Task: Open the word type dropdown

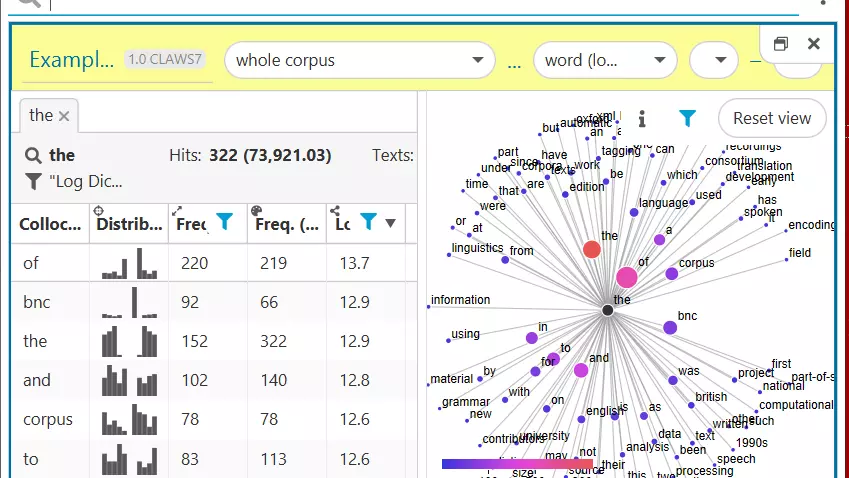Action: [x=605, y=60]
